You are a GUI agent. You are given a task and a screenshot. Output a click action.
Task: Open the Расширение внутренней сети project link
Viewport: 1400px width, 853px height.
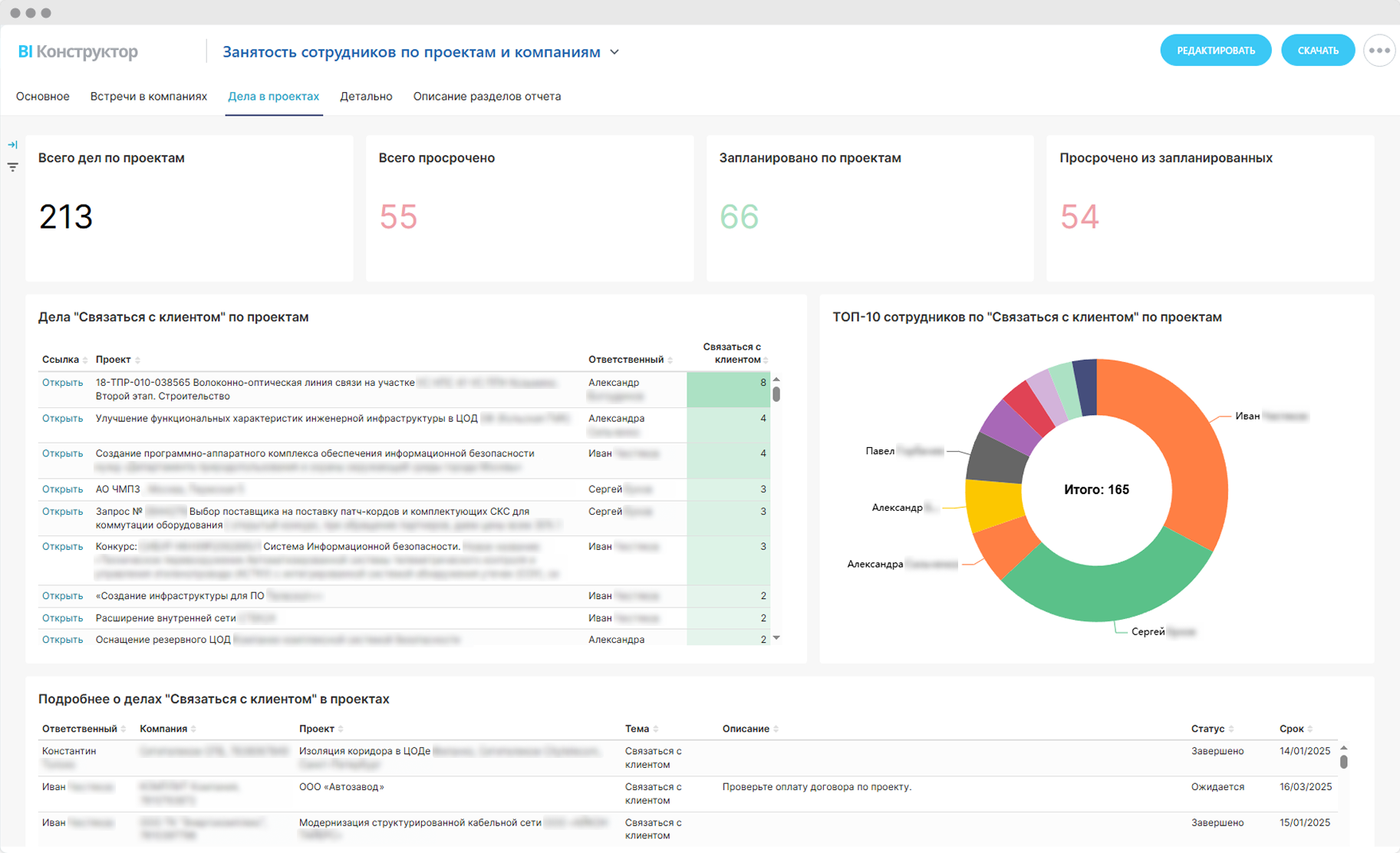[62, 618]
